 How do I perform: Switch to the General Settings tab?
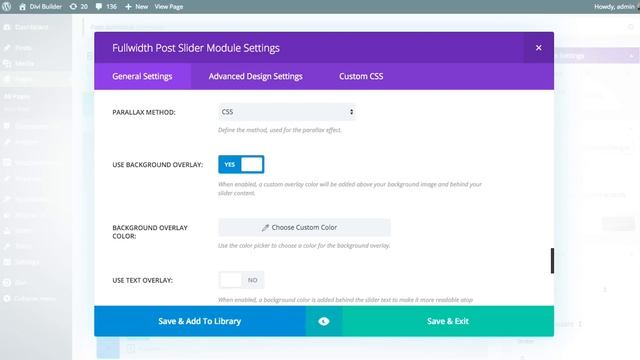tap(142, 76)
